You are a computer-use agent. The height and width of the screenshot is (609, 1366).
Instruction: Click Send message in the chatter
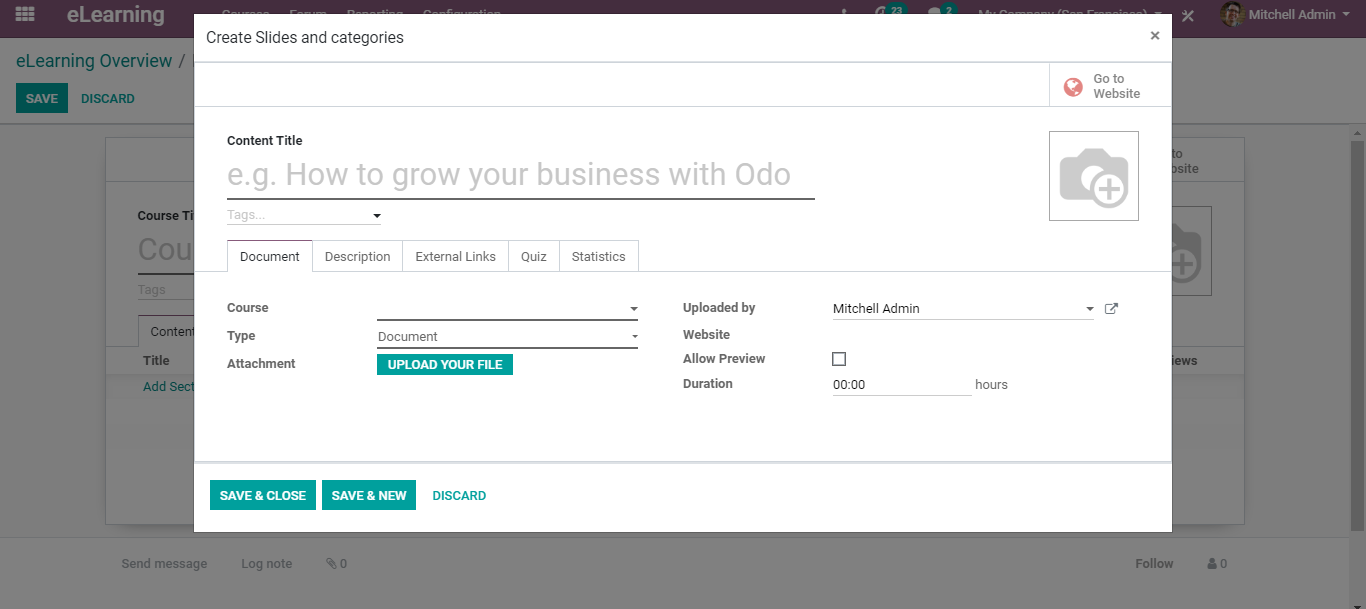tap(164, 564)
